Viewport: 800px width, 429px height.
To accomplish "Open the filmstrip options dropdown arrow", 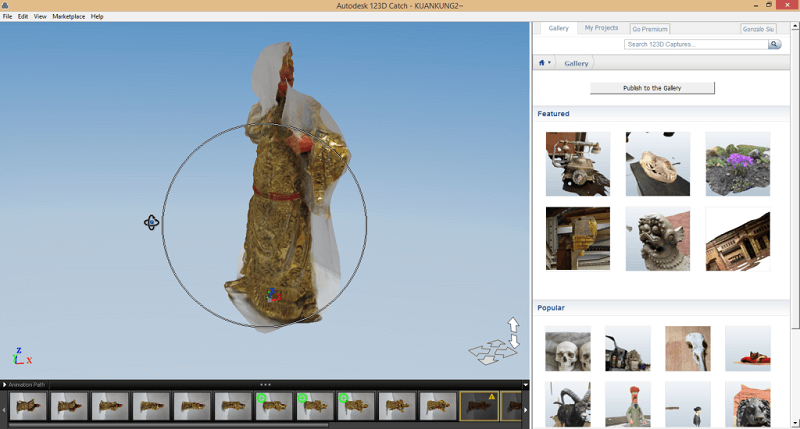I will tap(525, 385).
